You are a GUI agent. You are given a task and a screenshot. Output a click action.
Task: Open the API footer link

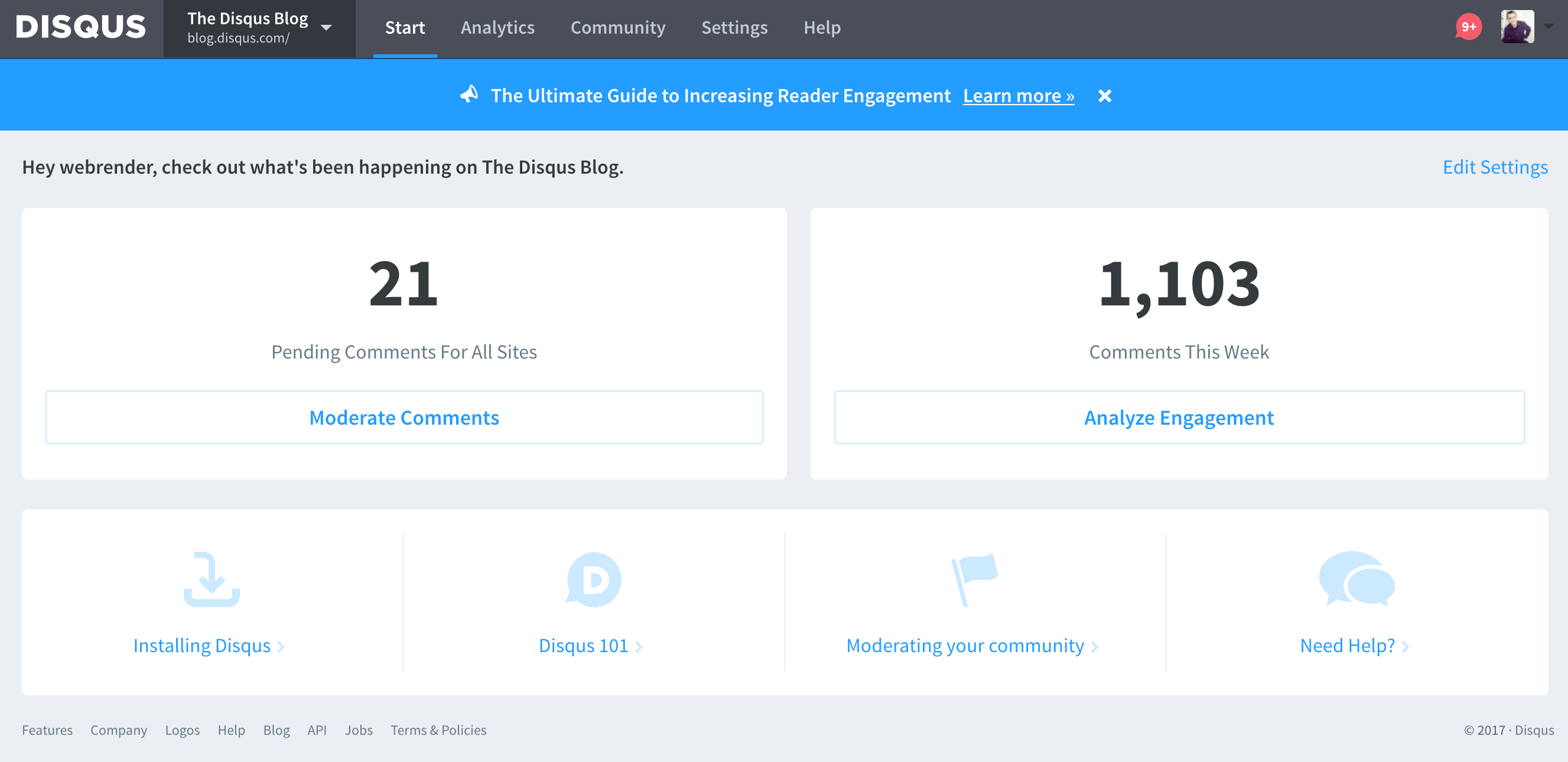(x=317, y=730)
